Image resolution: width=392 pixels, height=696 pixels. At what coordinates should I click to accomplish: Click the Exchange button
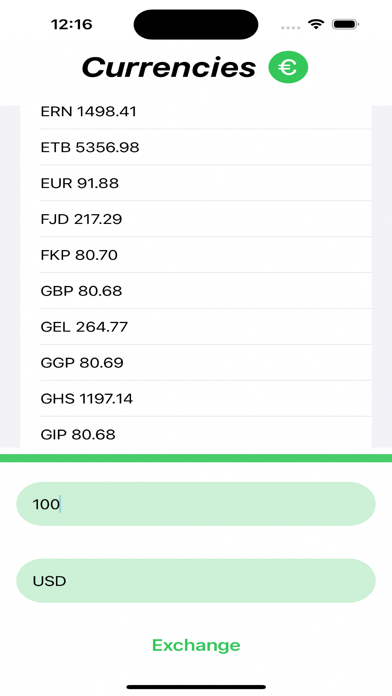(x=196, y=645)
